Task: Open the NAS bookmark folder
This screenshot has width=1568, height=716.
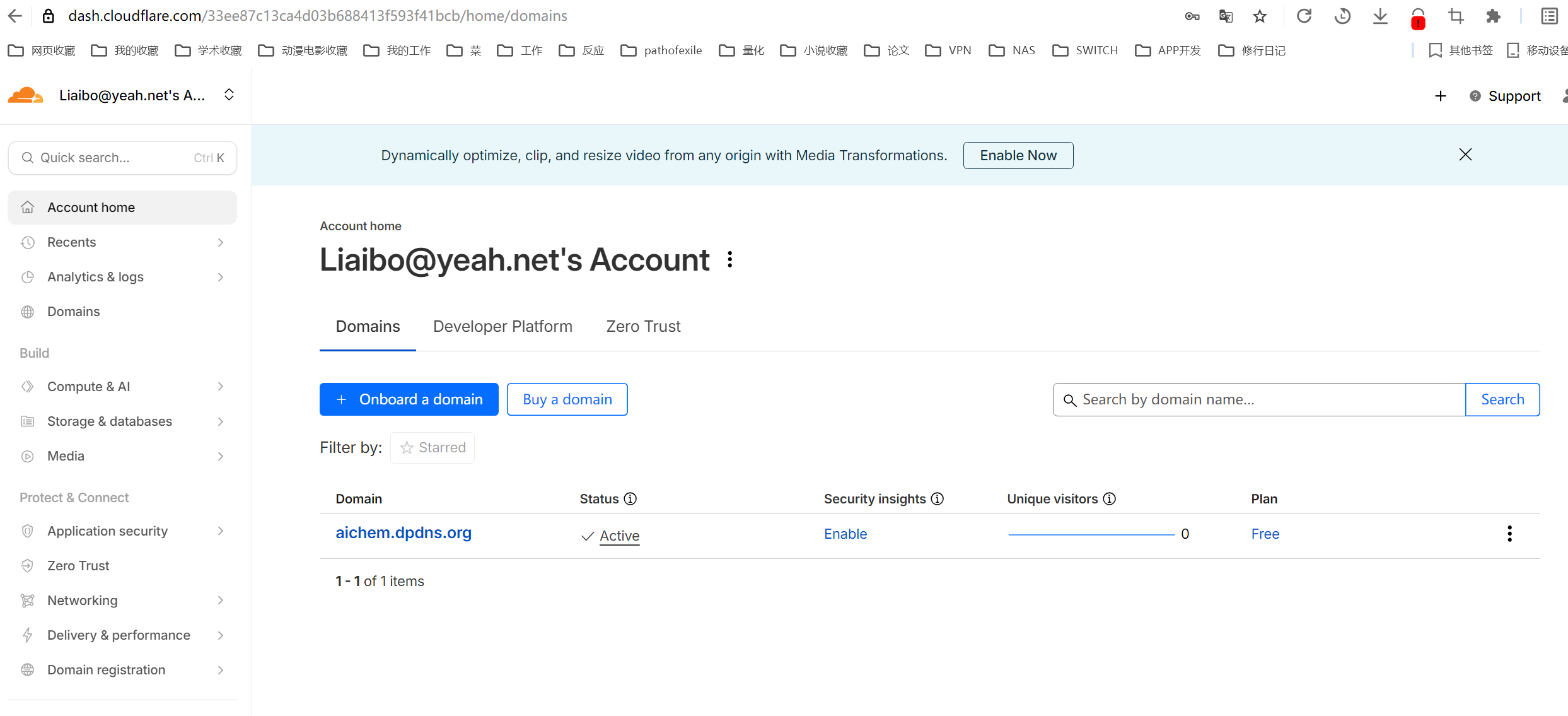Action: (x=1012, y=50)
